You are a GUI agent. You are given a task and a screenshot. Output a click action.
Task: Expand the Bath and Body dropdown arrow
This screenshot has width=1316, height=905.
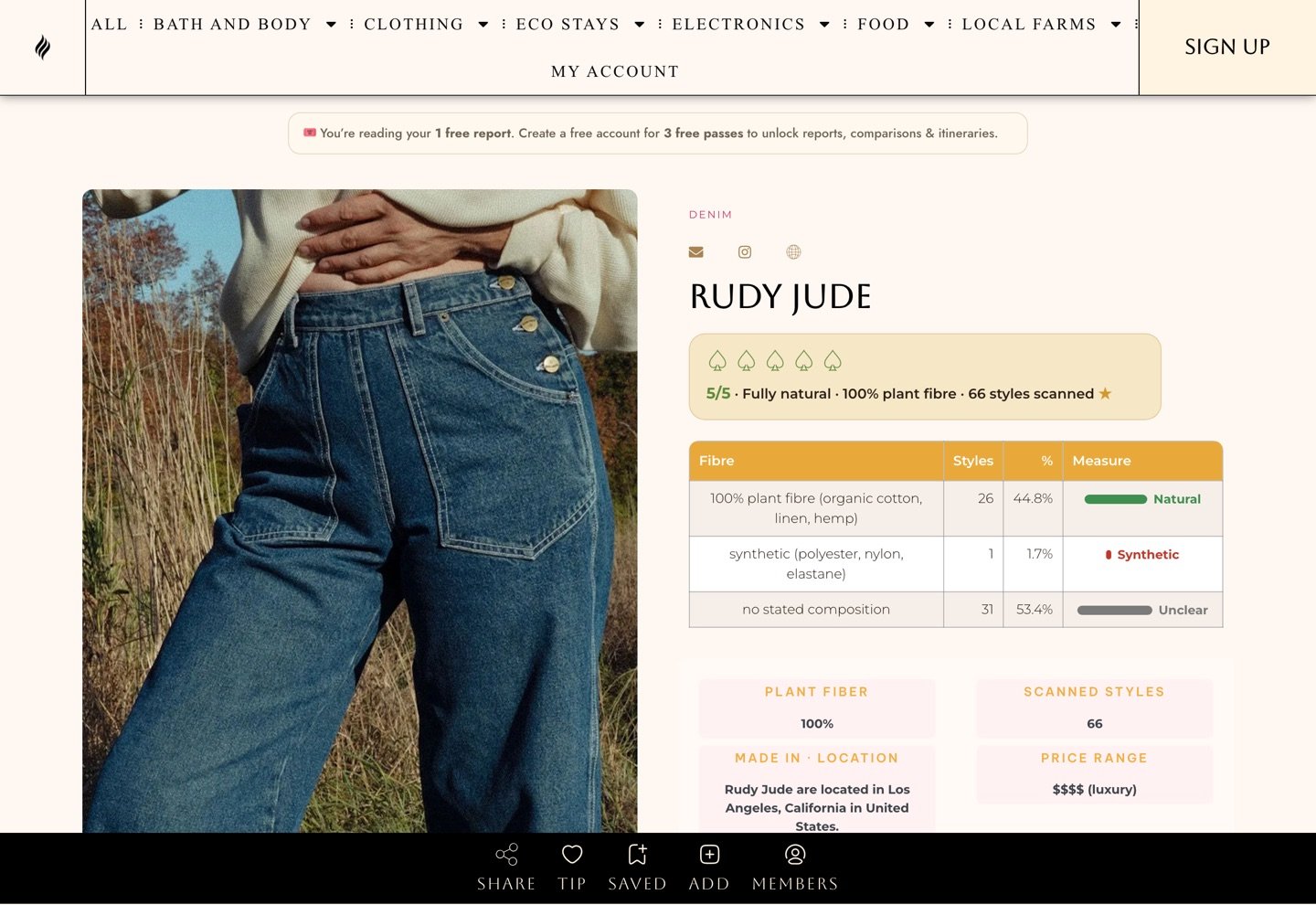click(x=331, y=25)
